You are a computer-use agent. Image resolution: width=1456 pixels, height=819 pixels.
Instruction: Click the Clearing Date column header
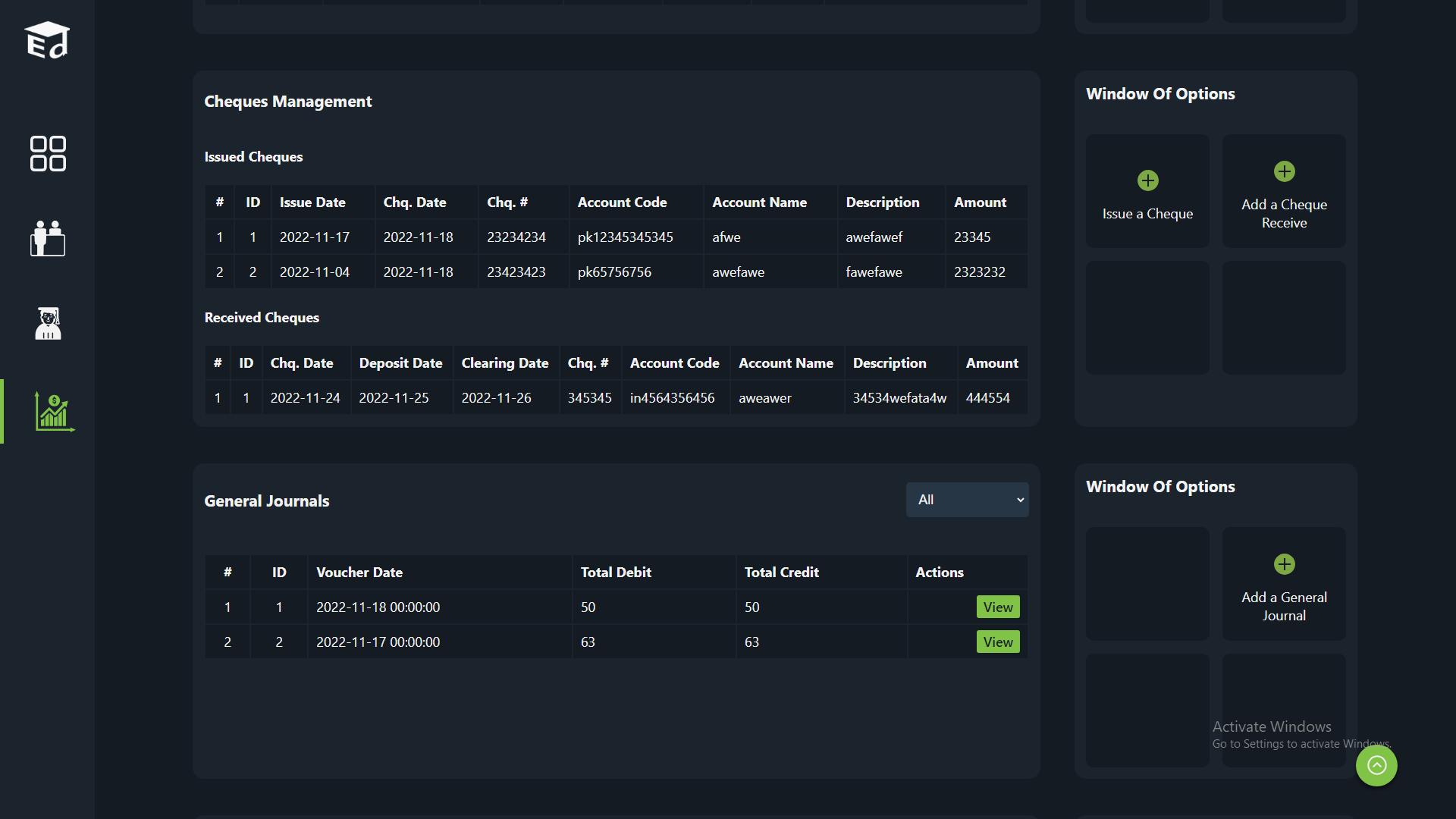coord(504,363)
